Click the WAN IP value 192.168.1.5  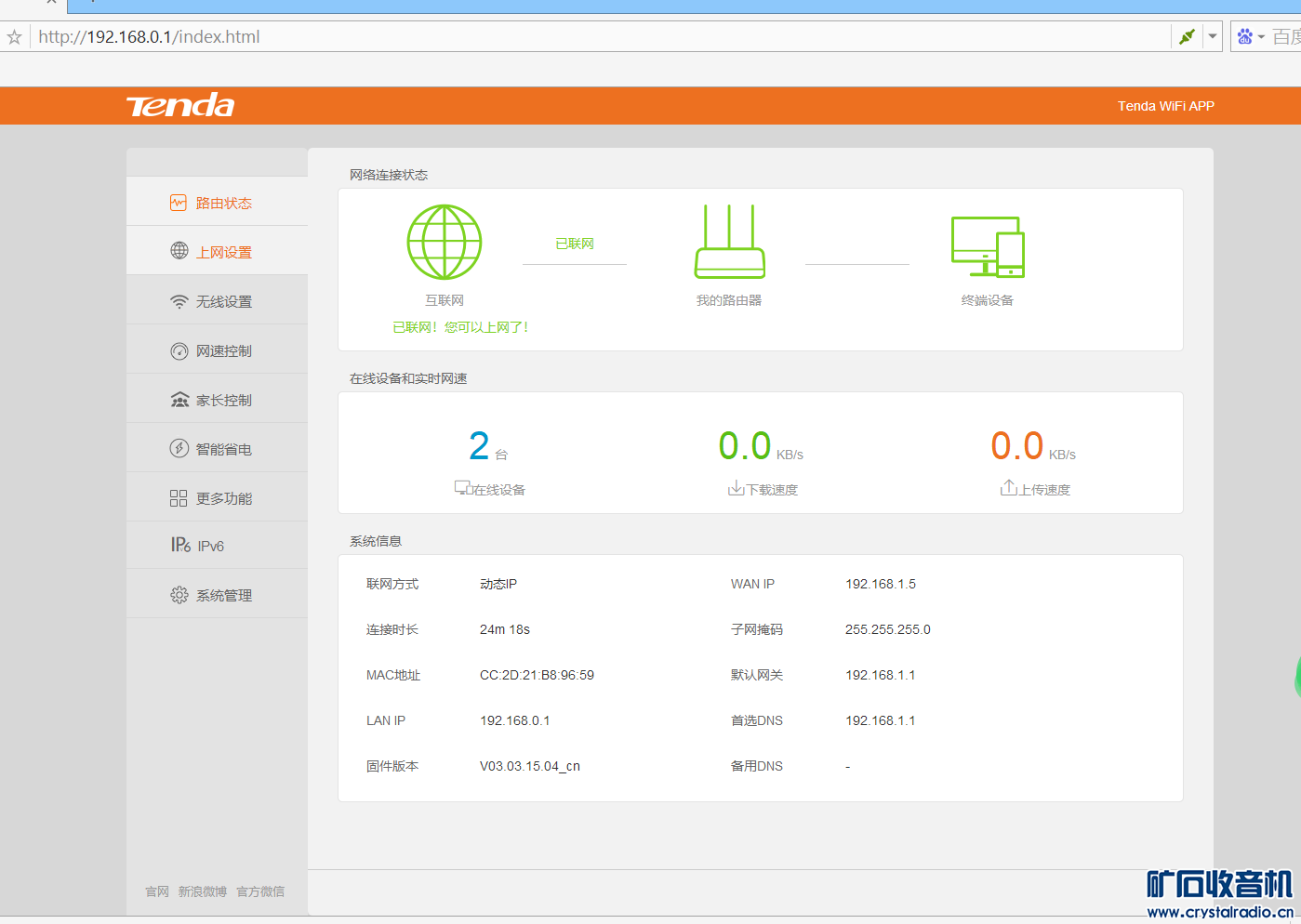[881, 584]
